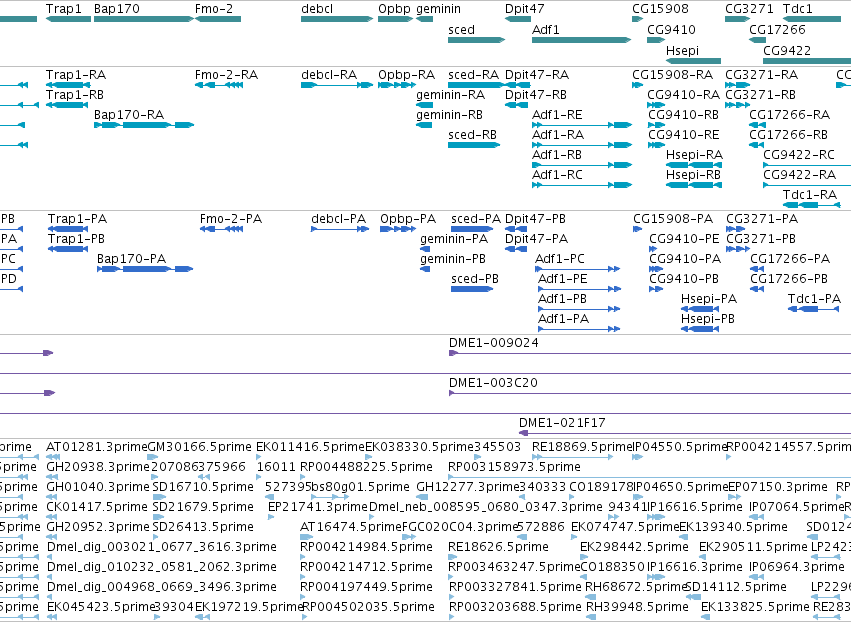Click transcript Fmo-2-RA
851x622 pixels.
pyautogui.click(x=226, y=75)
